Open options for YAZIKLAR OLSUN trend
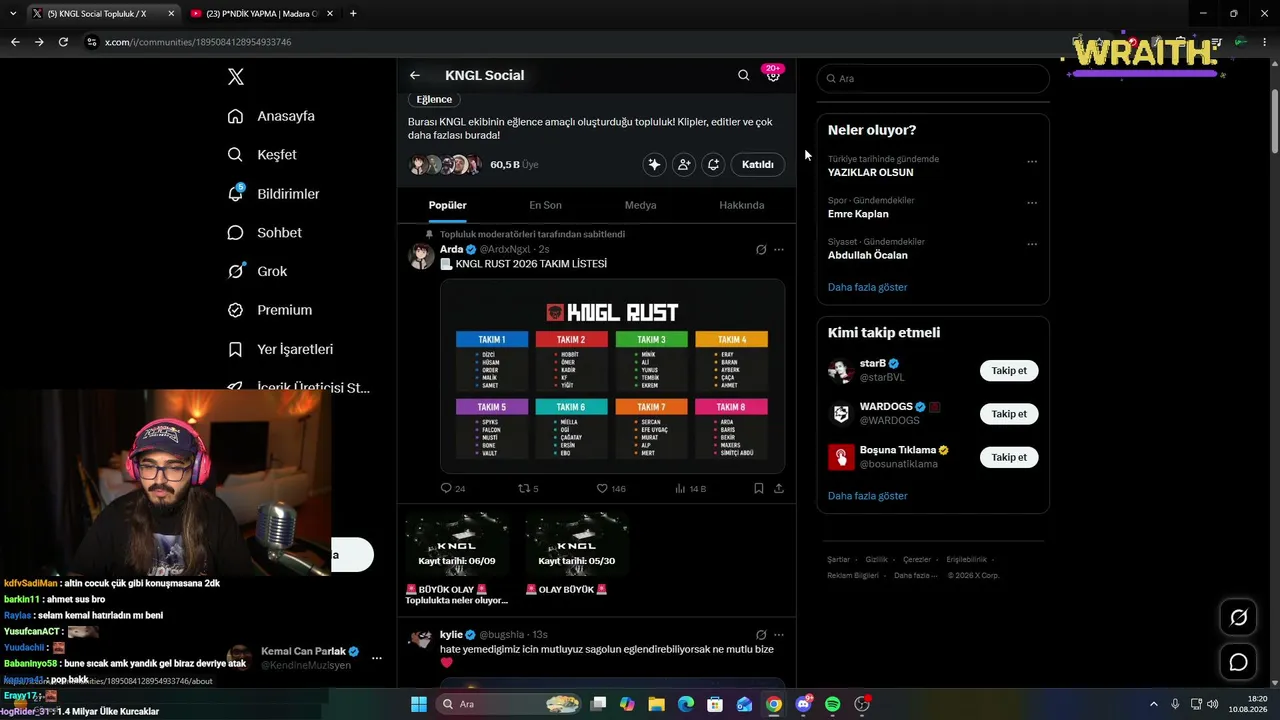1280x720 pixels. [1032, 161]
